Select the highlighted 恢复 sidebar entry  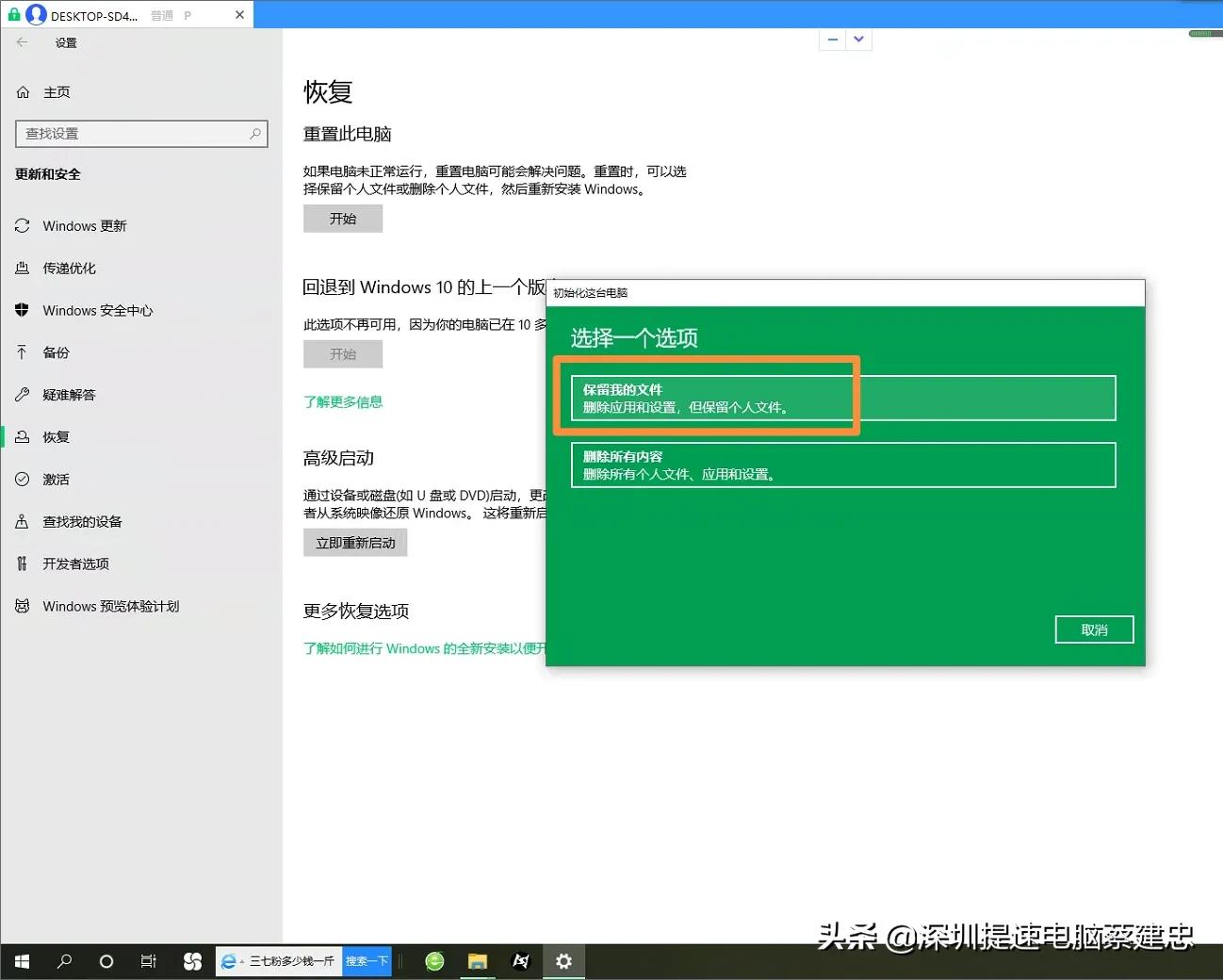click(54, 436)
